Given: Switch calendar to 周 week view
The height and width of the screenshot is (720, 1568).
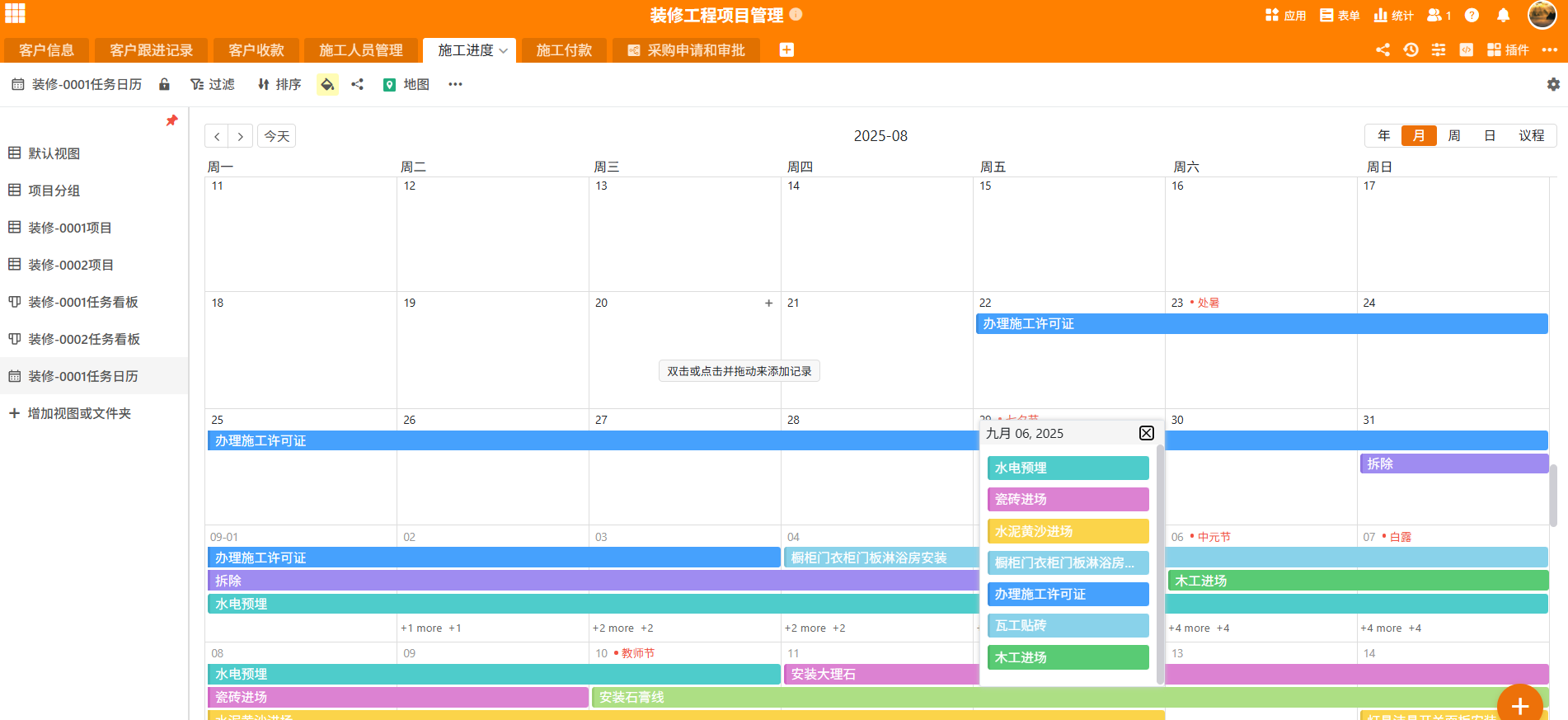Looking at the screenshot, I should [1454, 135].
